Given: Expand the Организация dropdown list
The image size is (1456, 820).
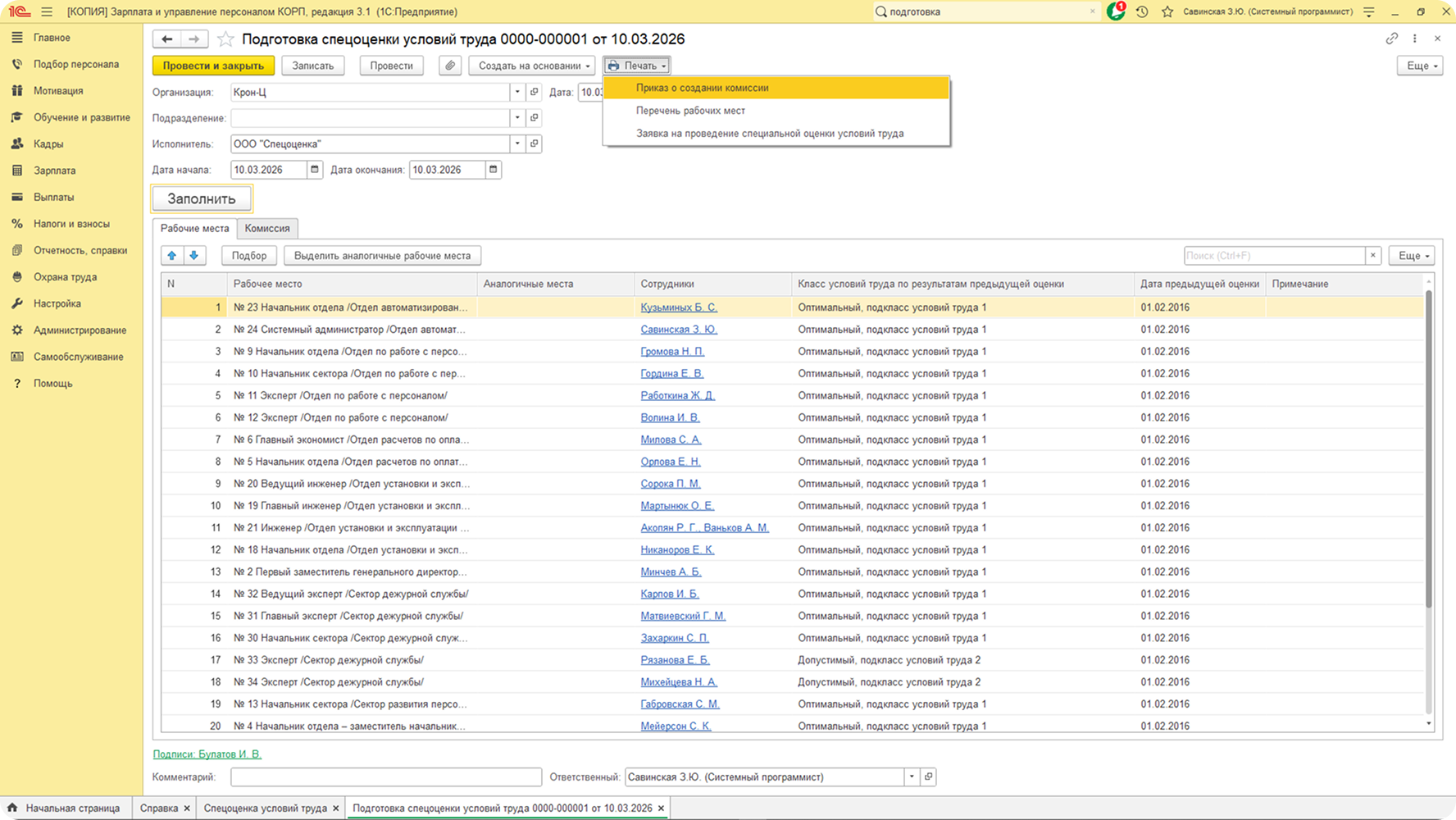Looking at the screenshot, I should click(517, 93).
